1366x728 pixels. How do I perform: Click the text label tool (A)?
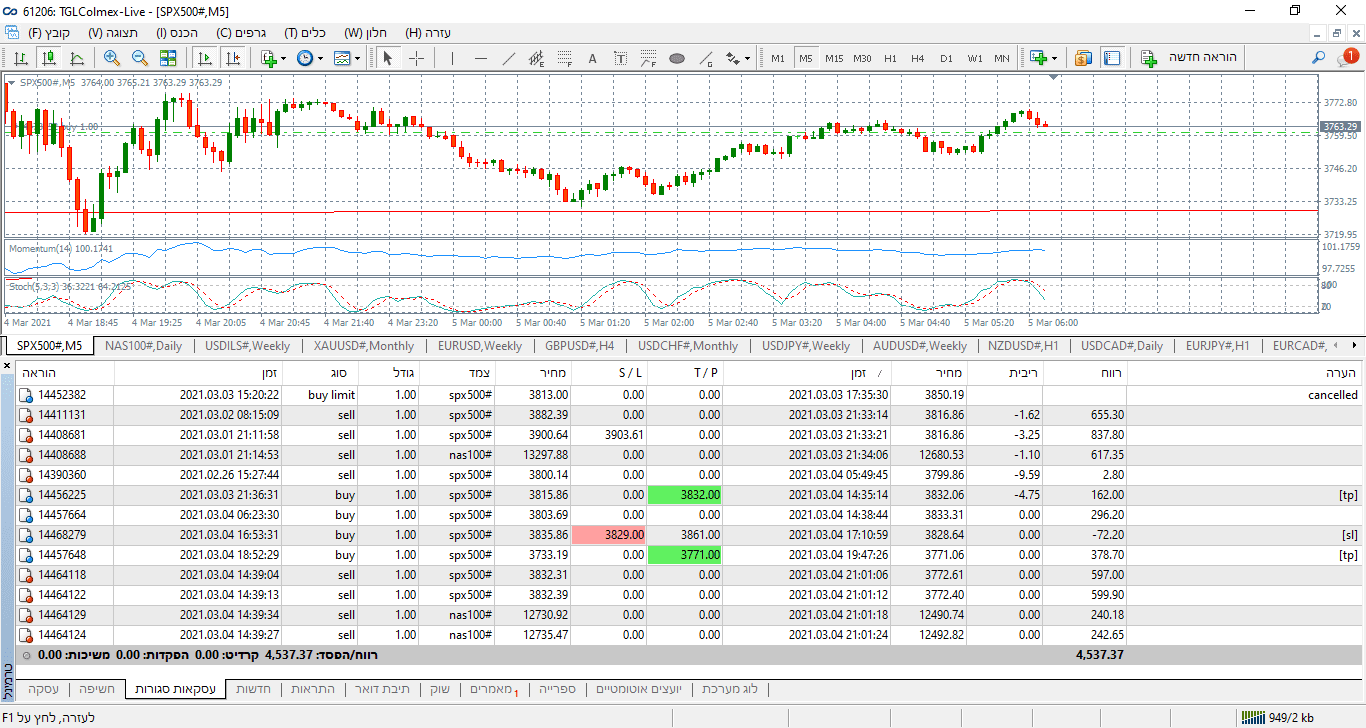click(x=592, y=58)
